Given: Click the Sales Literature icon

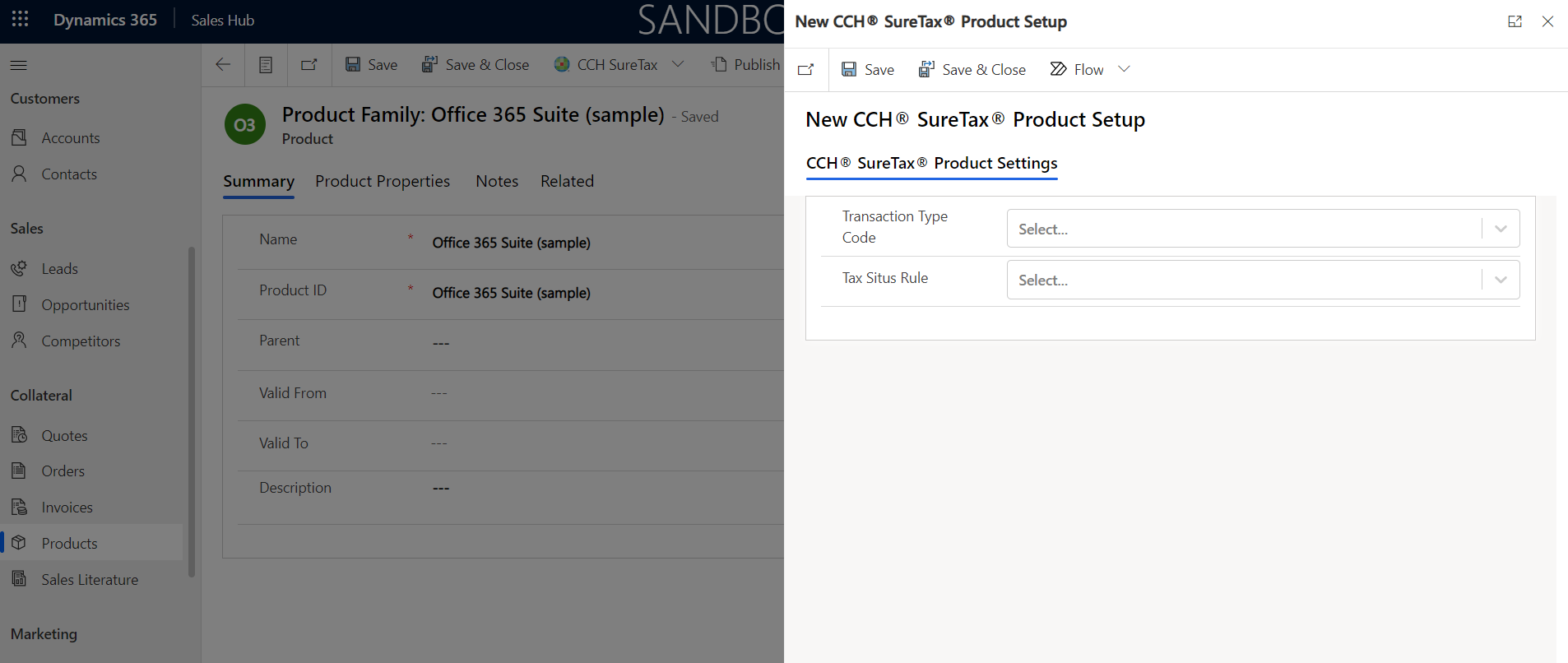Looking at the screenshot, I should point(20,578).
